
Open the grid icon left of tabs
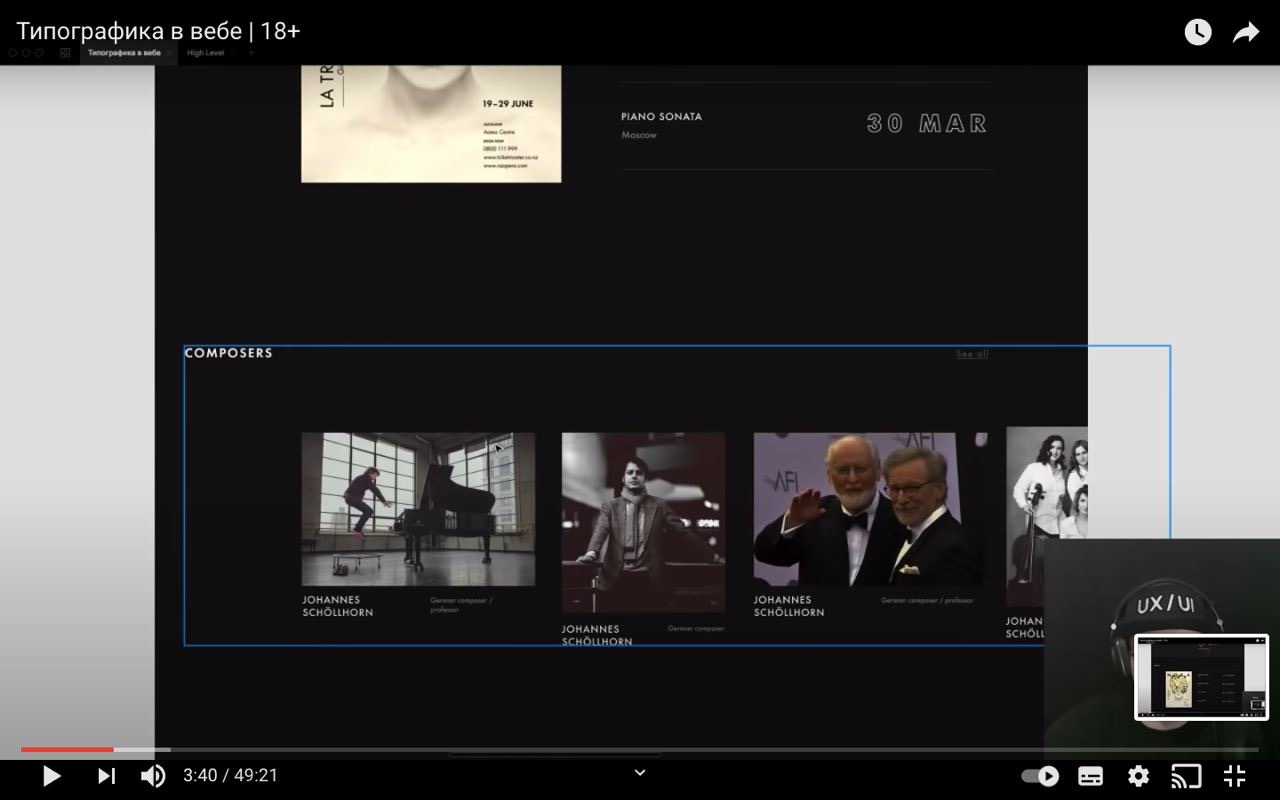[65, 53]
